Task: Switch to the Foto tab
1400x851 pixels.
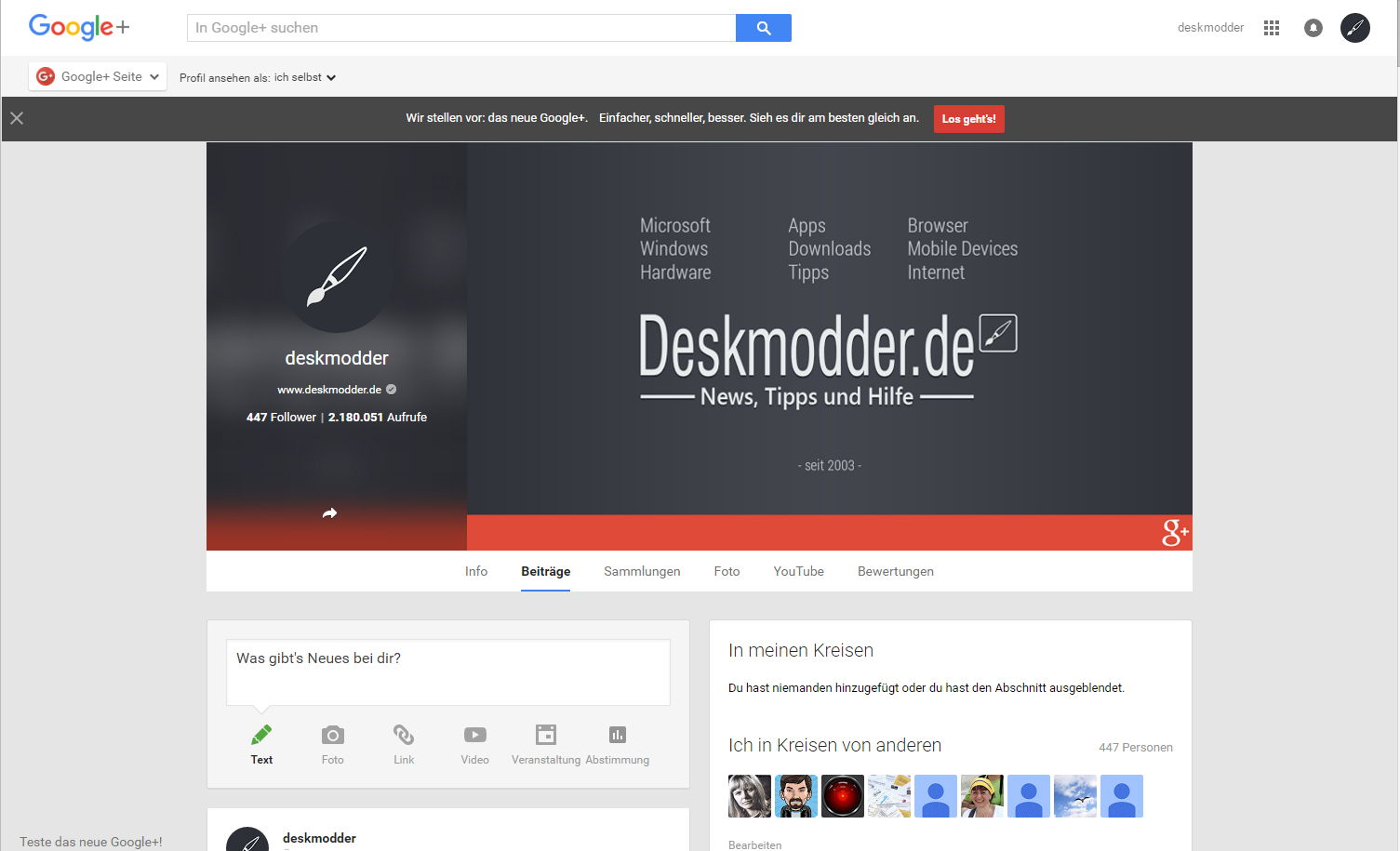Action: 727,571
